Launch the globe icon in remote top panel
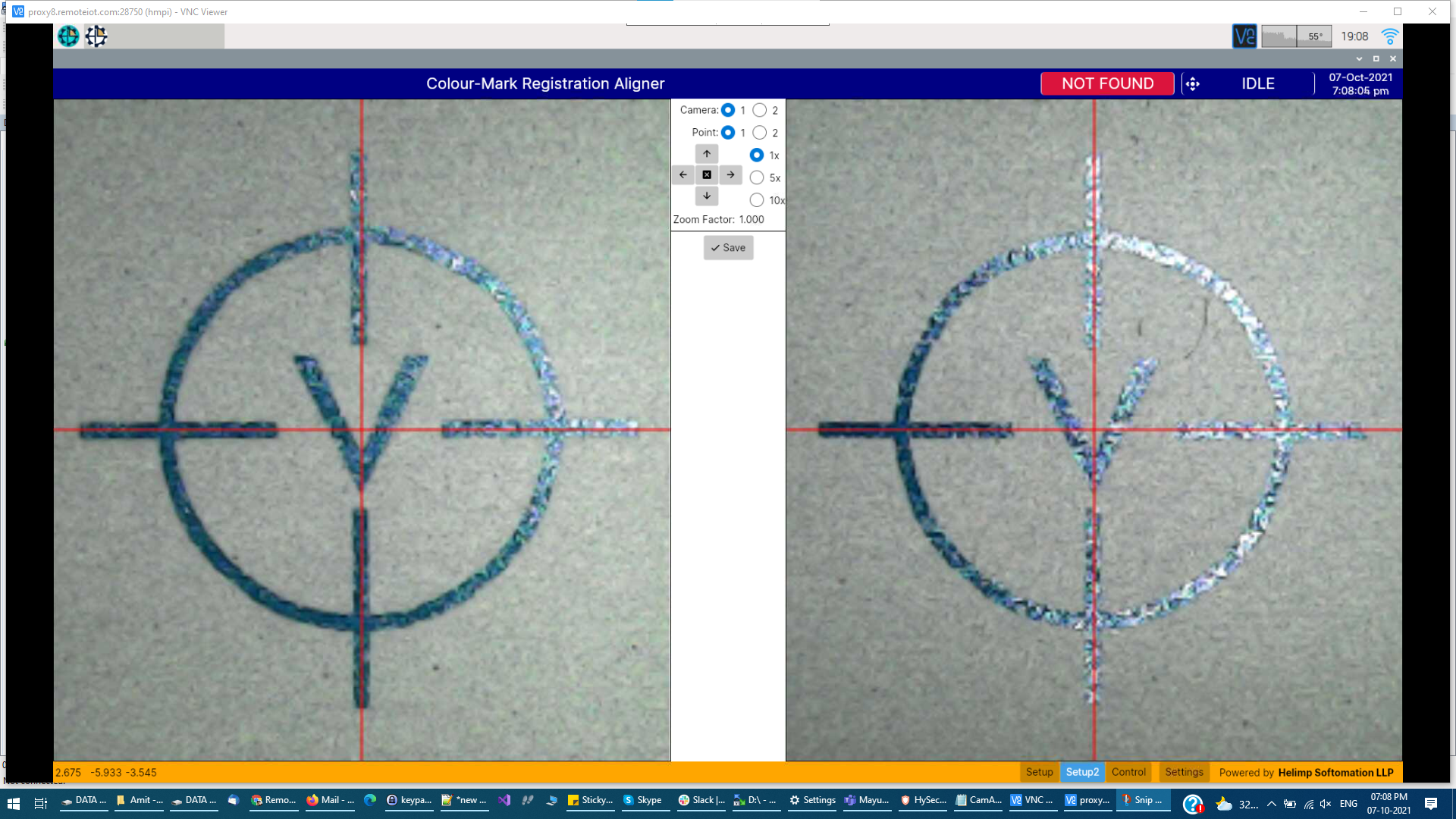This screenshot has height=819, width=1456. click(68, 36)
